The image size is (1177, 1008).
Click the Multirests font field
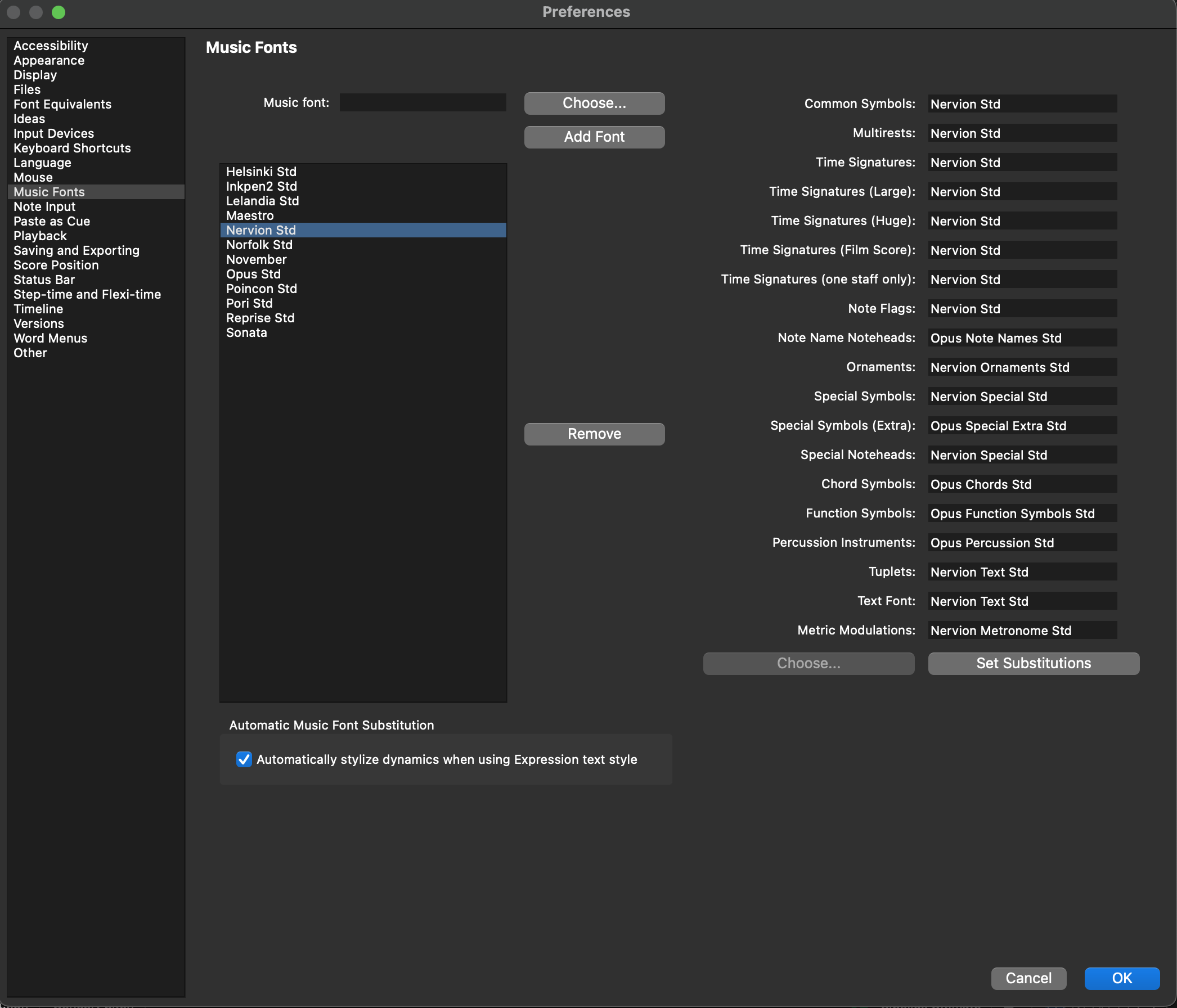[1022, 133]
